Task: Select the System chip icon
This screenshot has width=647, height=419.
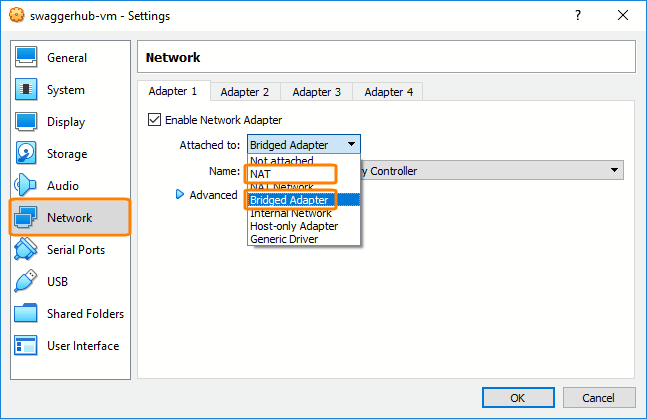Action: point(27,90)
